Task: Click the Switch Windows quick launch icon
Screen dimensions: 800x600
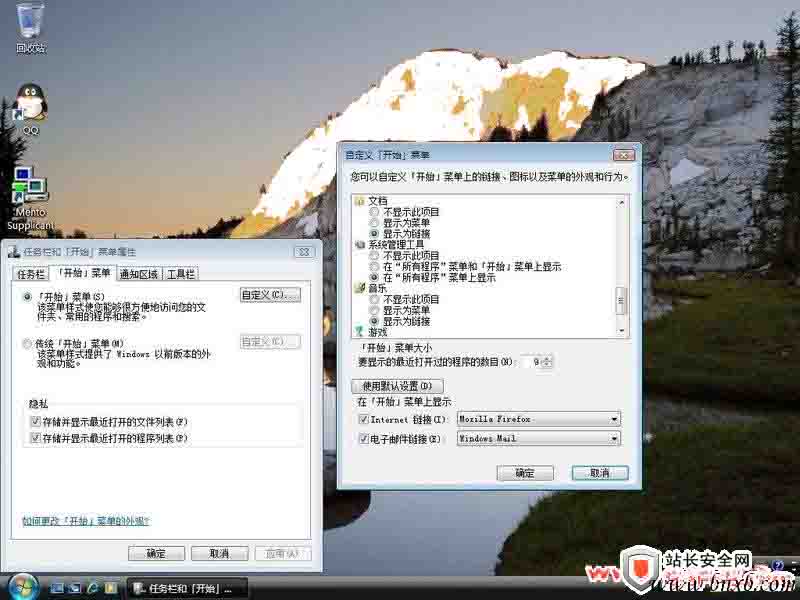Action: tap(75, 586)
